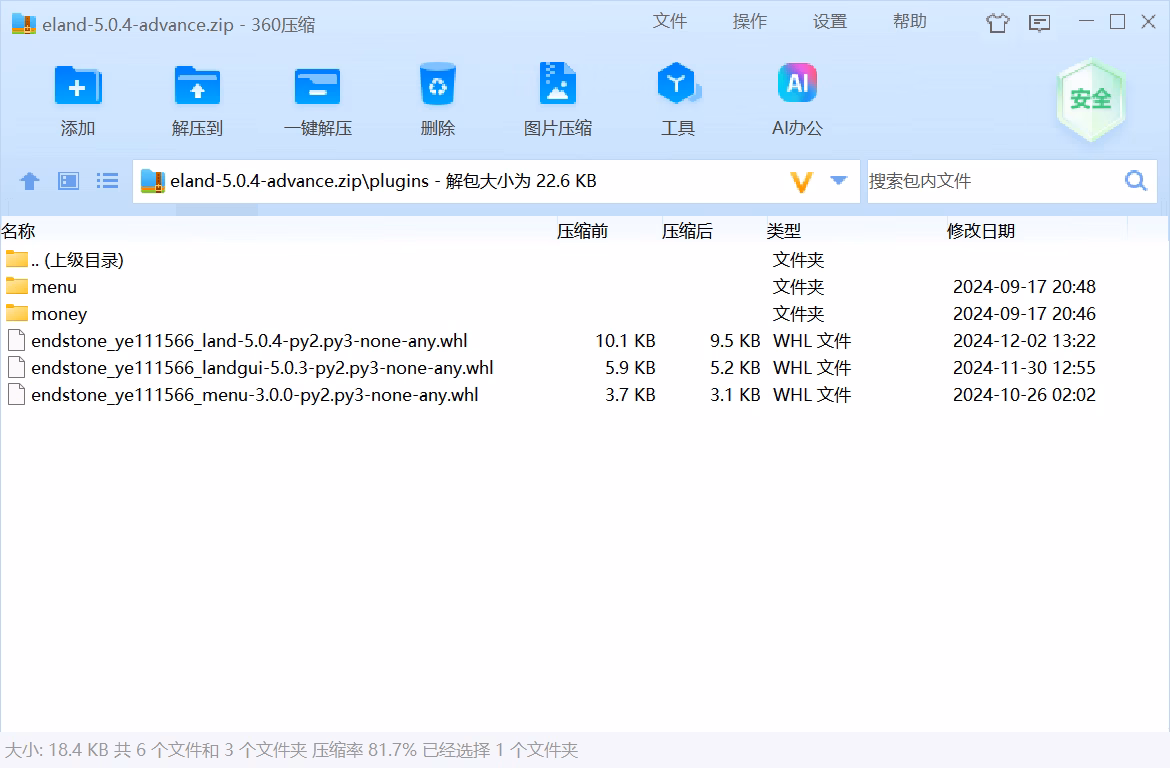Open the 设置 (Settings) menu
This screenshot has width=1170, height=768.
[830, 21]
